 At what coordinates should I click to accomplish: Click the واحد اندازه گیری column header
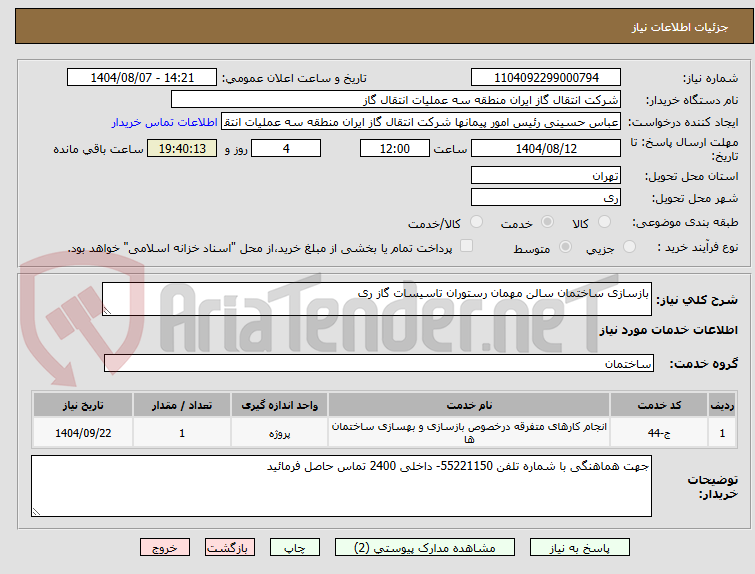[x=279, y=405]
